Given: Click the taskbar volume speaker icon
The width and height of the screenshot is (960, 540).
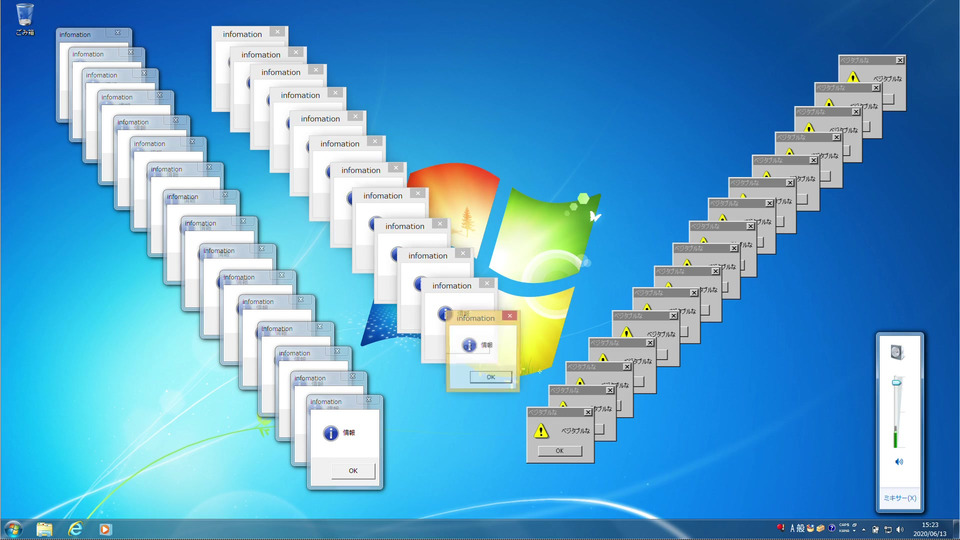Looking at the screenshot, I should [x=900, y=529].
